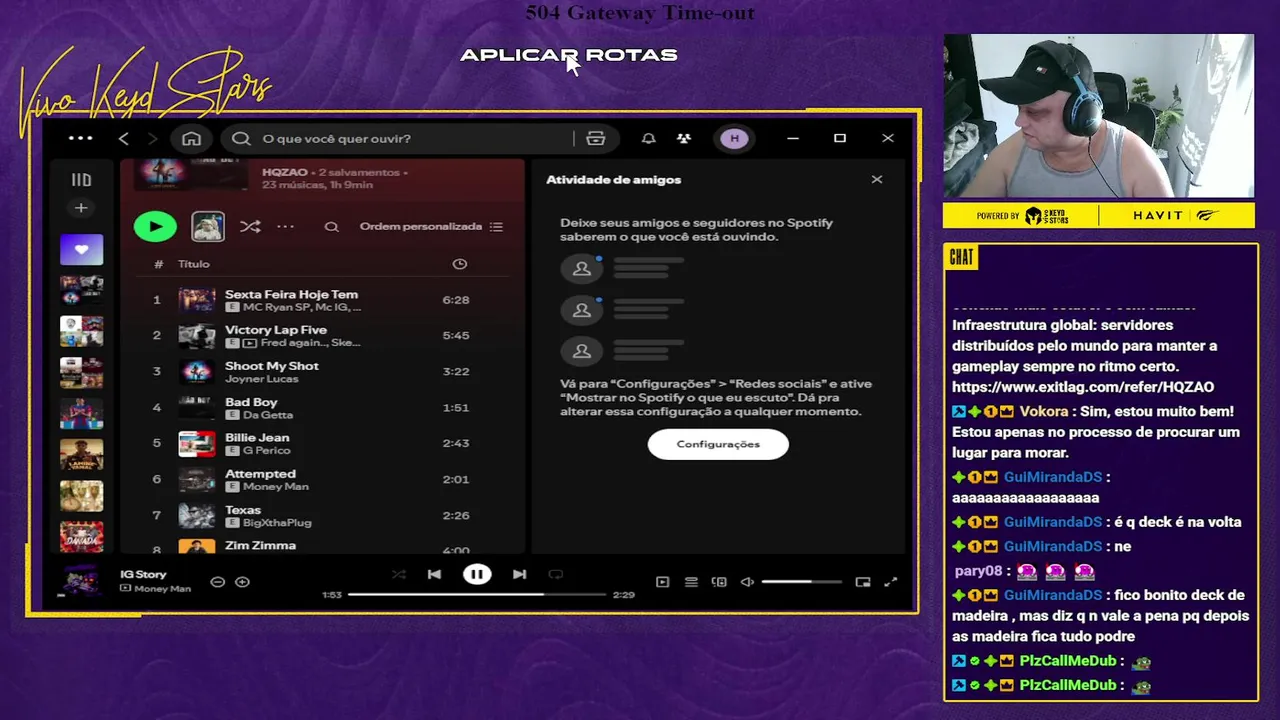Enter full screen with expand icon
This screenshot has width=1280, height=720.
891,582
